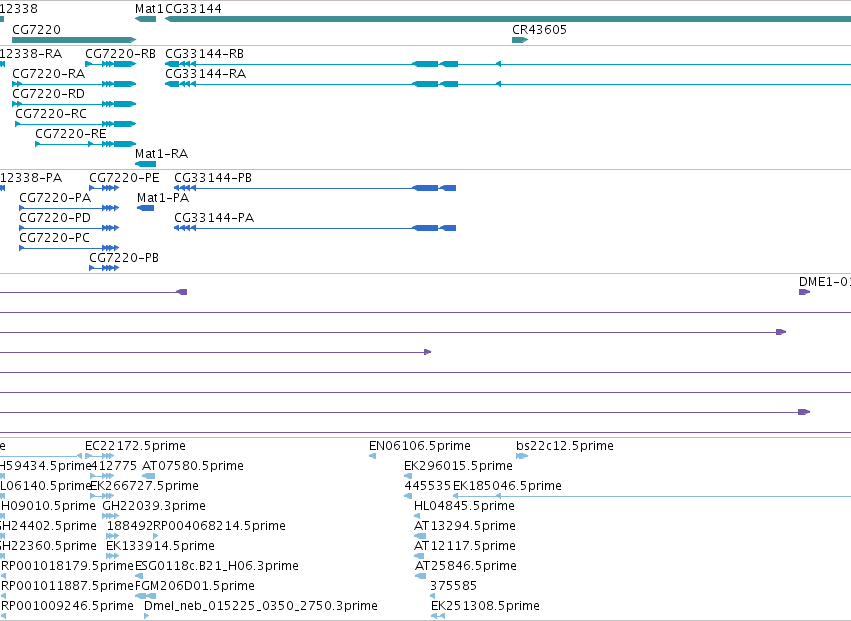Select the bs22c12.5prime EST

click(565, 446)
